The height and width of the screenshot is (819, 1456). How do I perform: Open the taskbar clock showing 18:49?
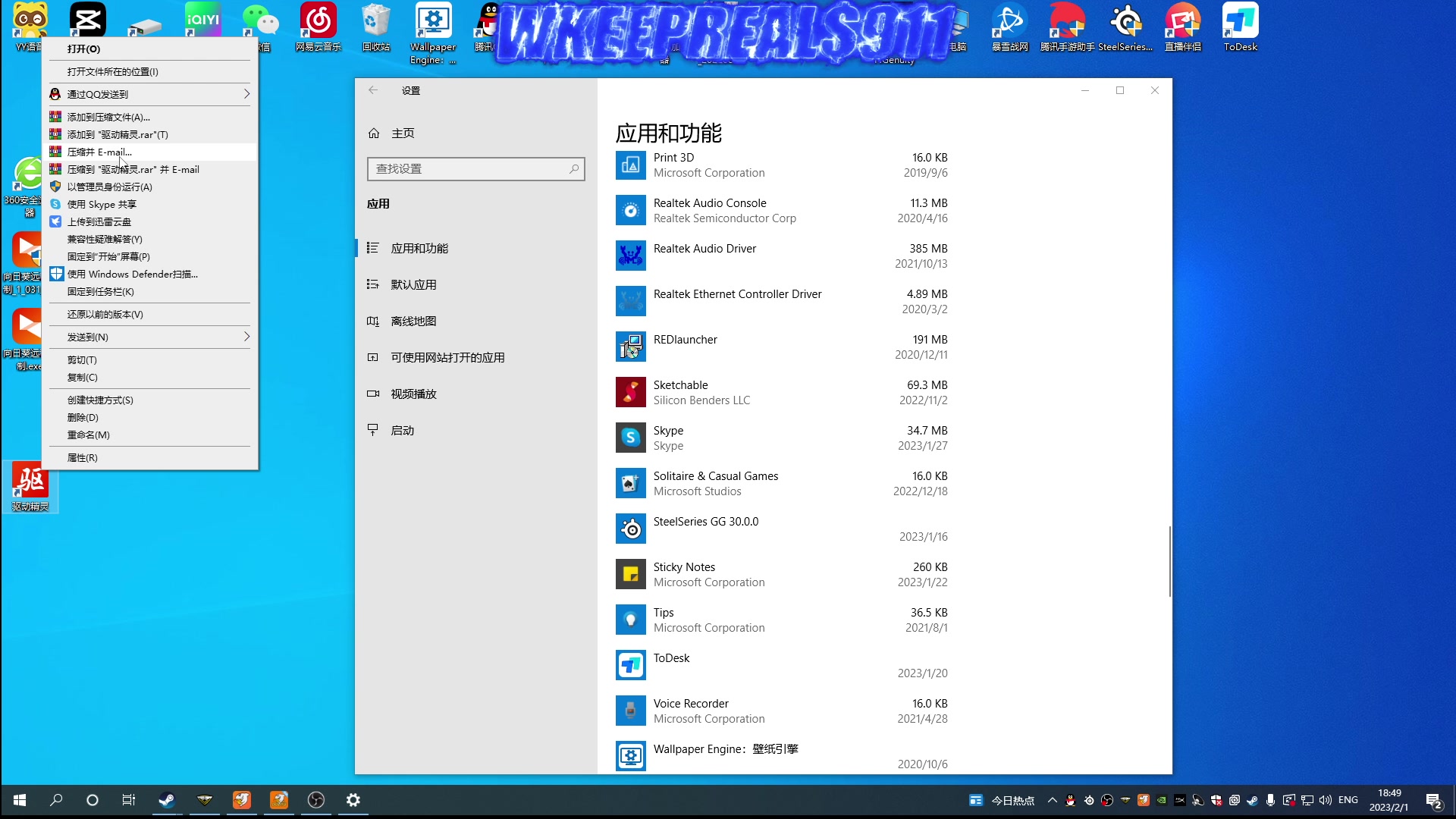point(1389,800)
